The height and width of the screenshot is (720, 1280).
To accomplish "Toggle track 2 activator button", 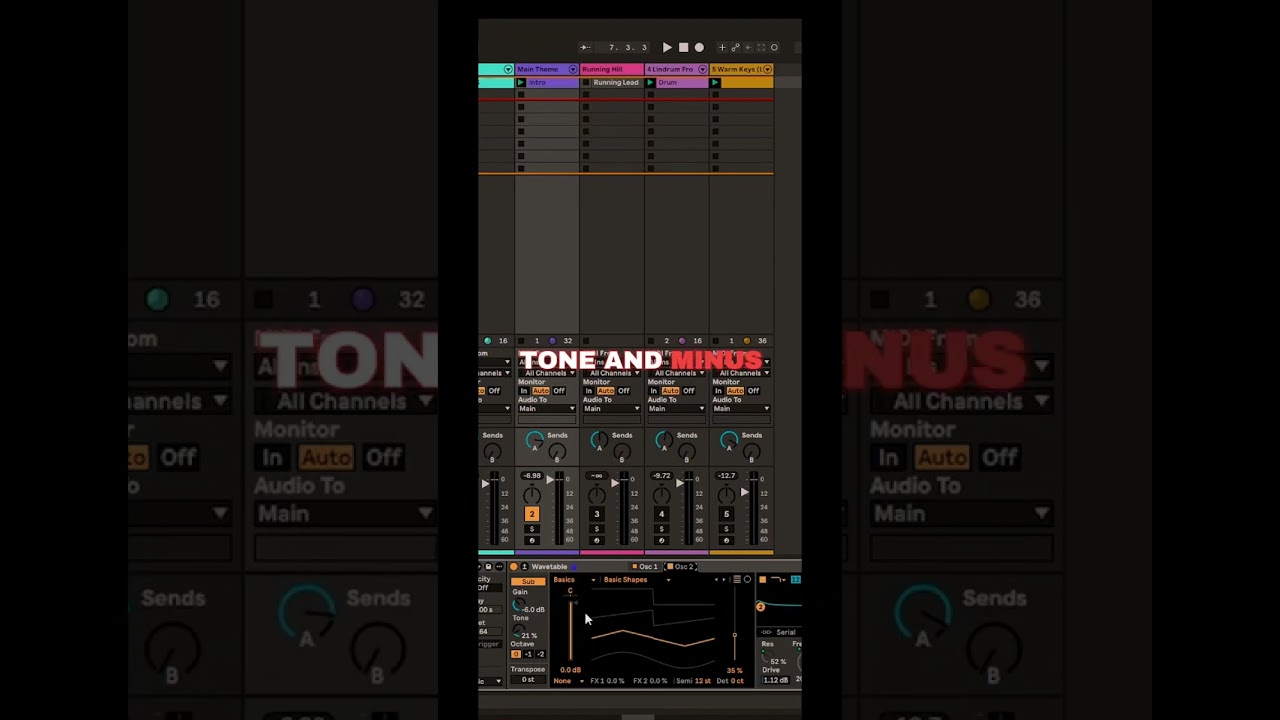I will click(x=532, y=514).
